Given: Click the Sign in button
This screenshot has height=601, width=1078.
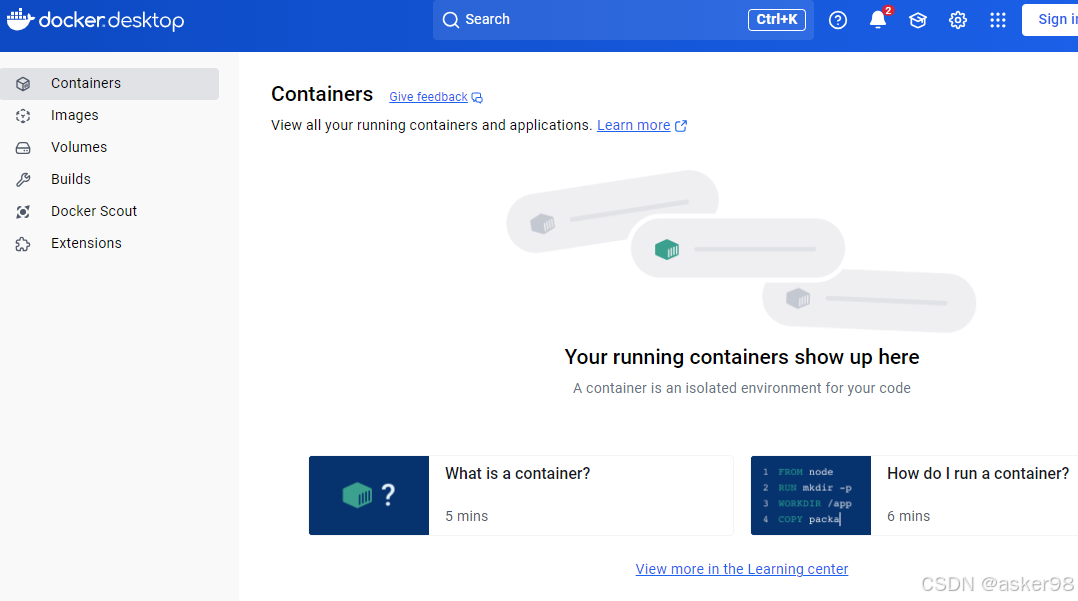Looking at the screenshot, I should (x=1050, y=19).
